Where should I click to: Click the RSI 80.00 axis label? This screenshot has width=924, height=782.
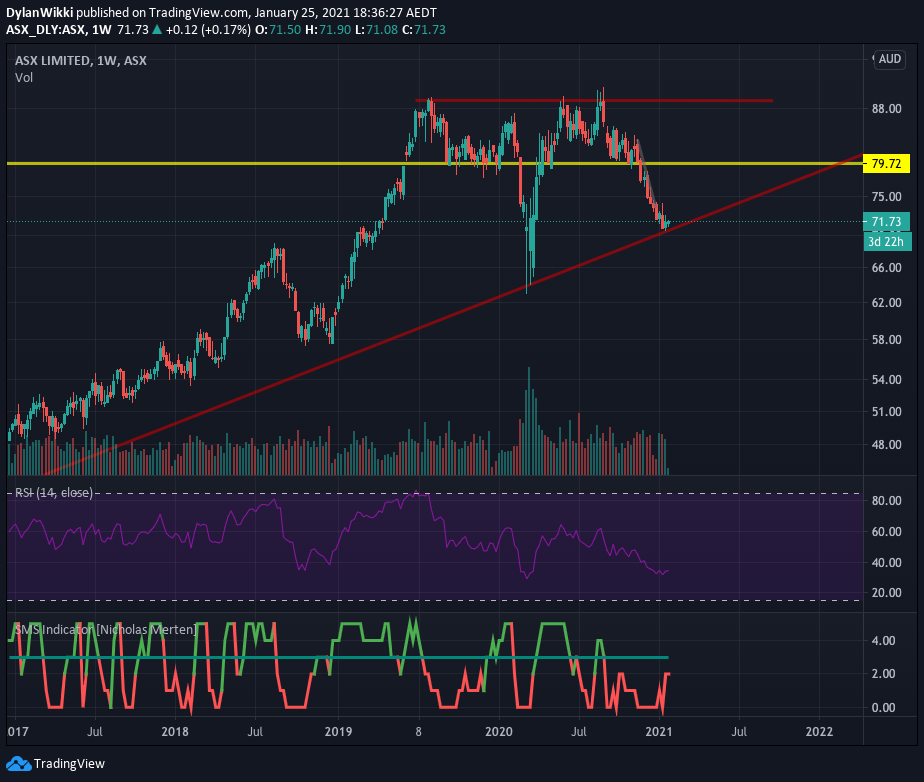tap(886, 500)
